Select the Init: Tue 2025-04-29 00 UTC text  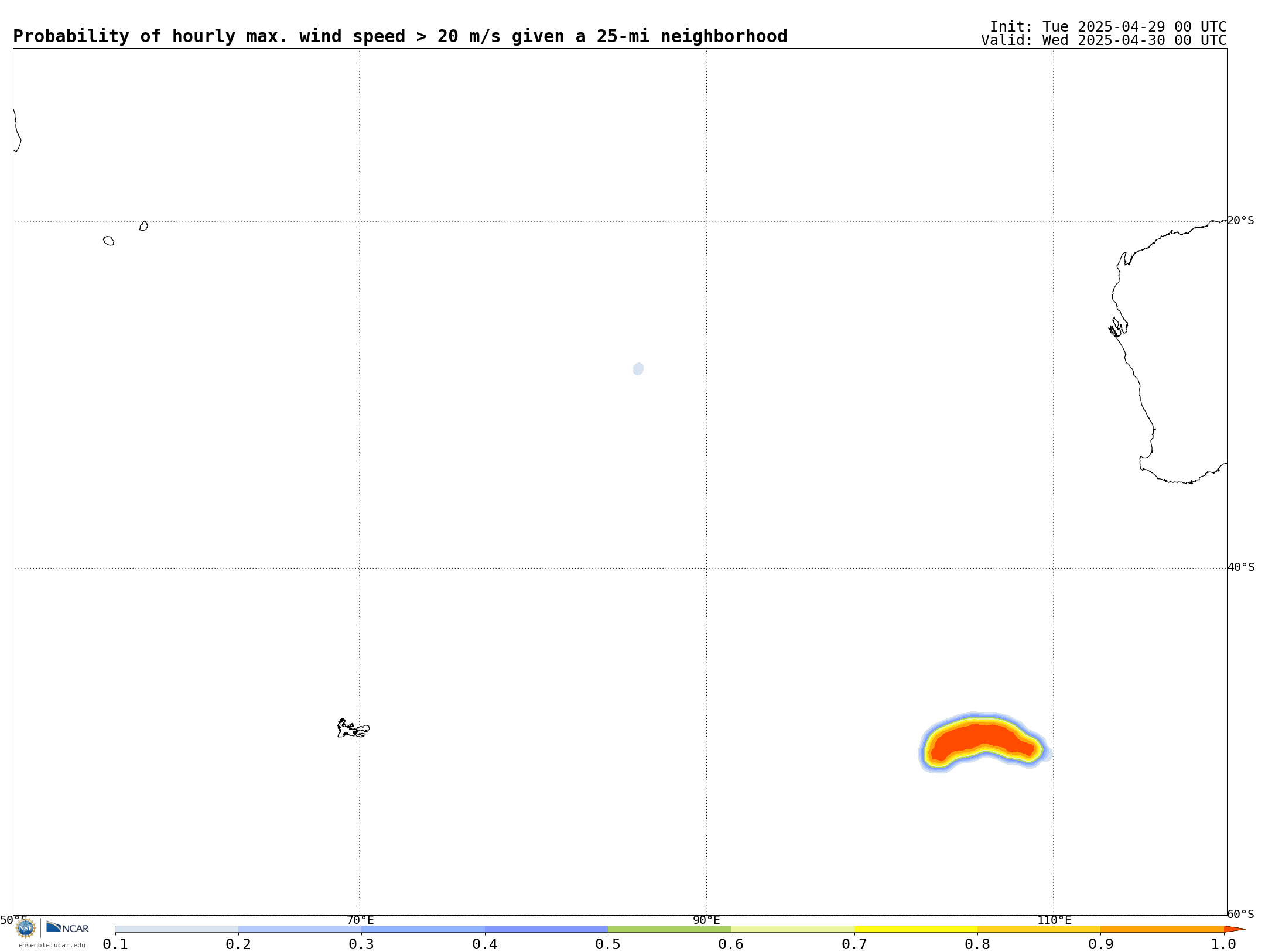coord(1108,27)
